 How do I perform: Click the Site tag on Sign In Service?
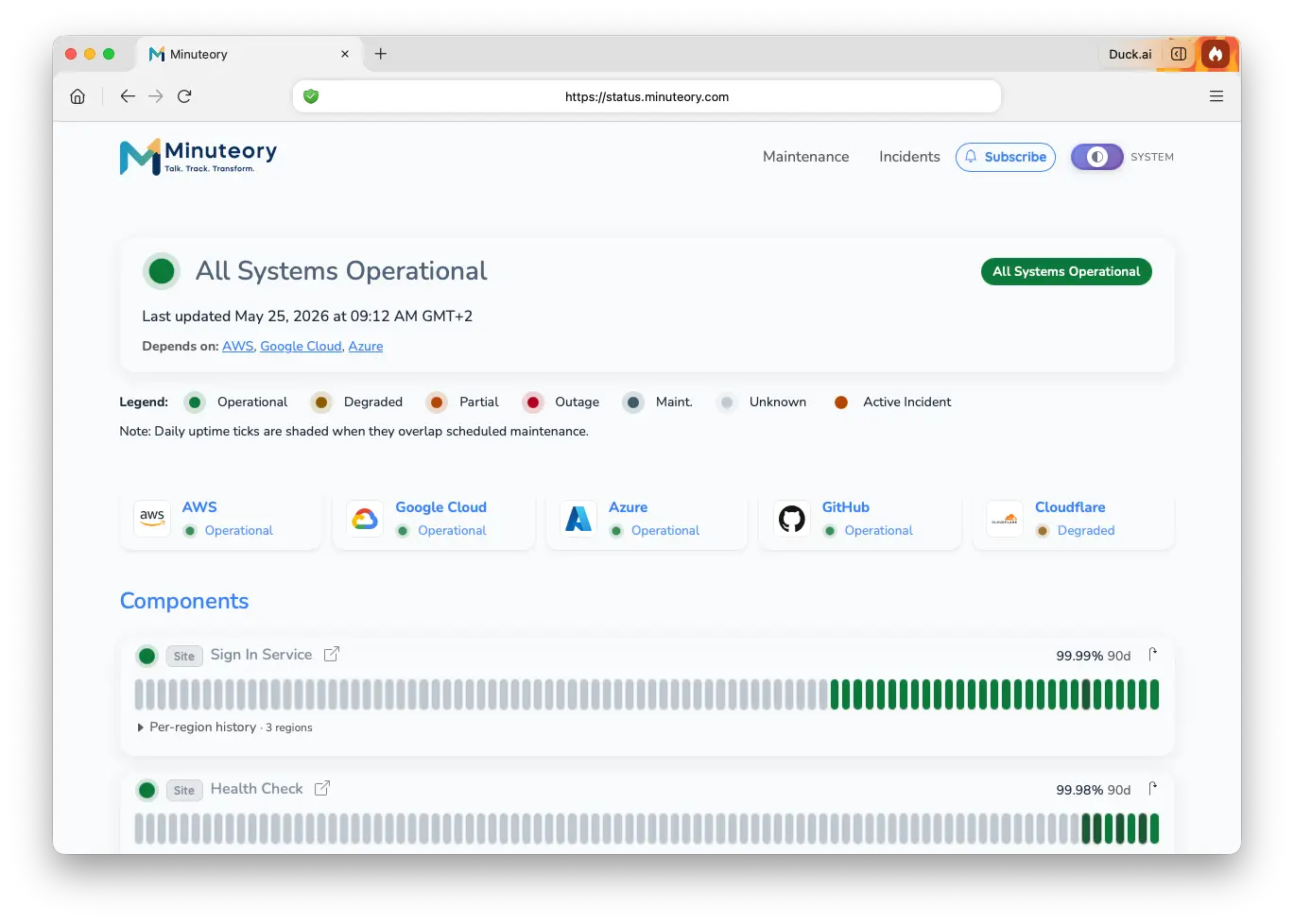click(x=184, y=657)
